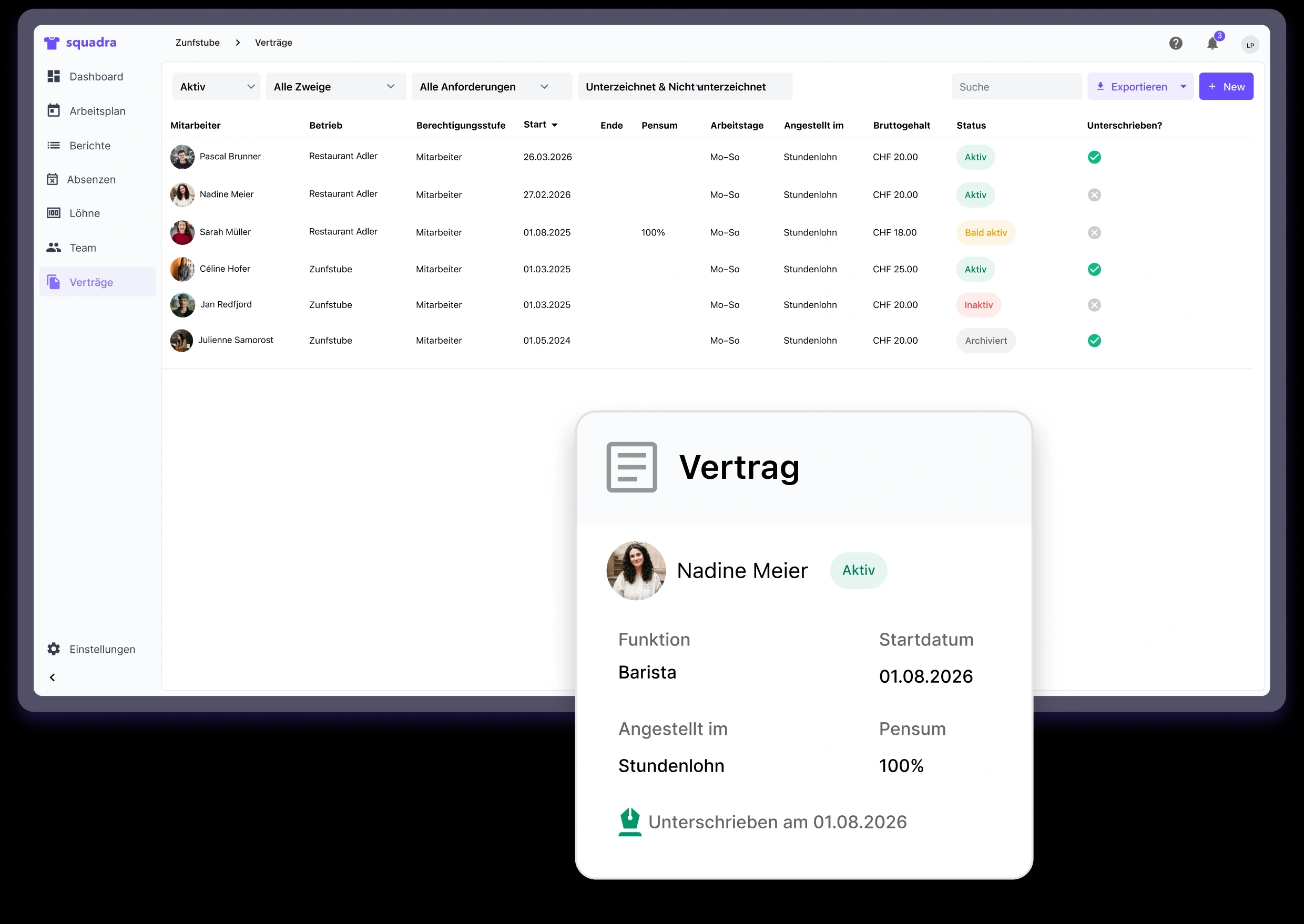
Task: Click the Betrieb column header
Action: pos(325,125)
